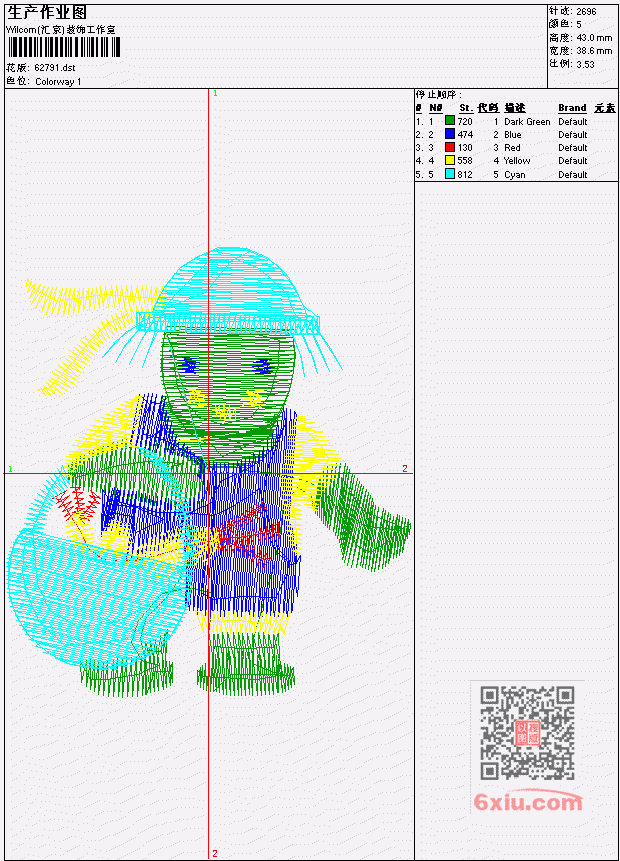Viewport: 620px width, 861px height.
Task: Select the Dark Green description text
Action: (x=527, y=122)
